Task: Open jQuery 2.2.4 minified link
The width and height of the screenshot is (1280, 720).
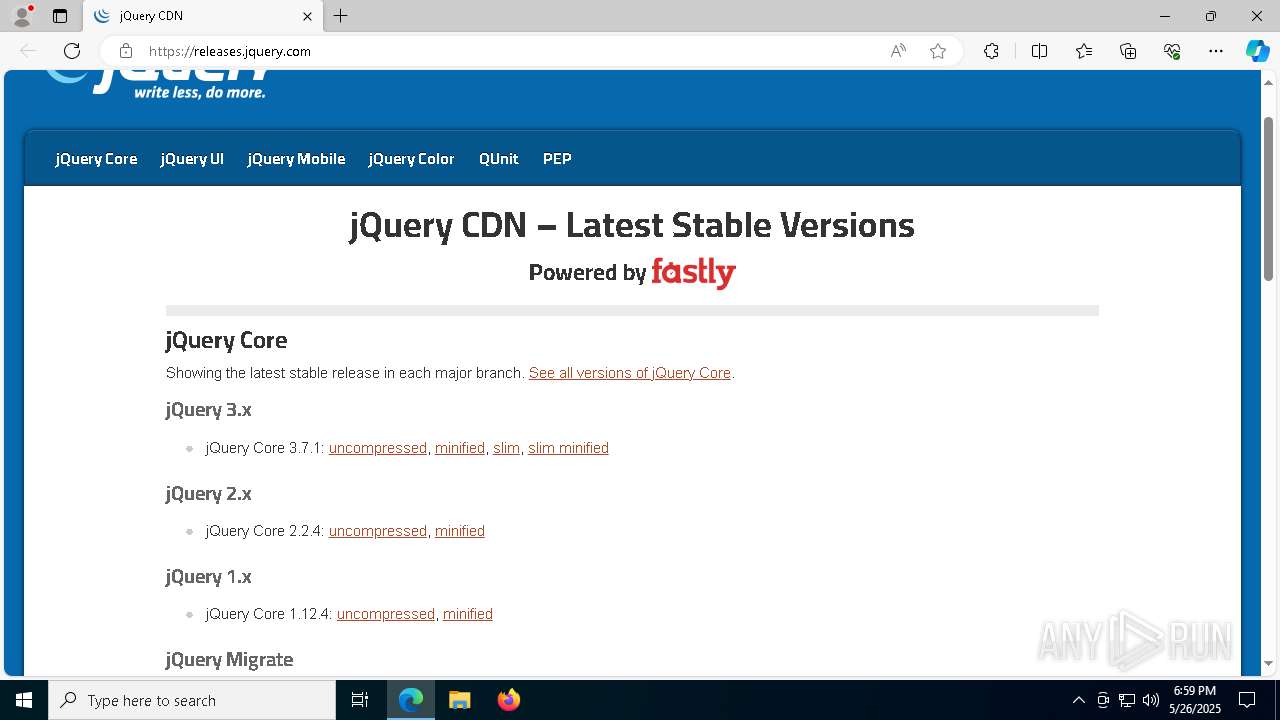Action: pyautogui.click(x=460, y=531)
